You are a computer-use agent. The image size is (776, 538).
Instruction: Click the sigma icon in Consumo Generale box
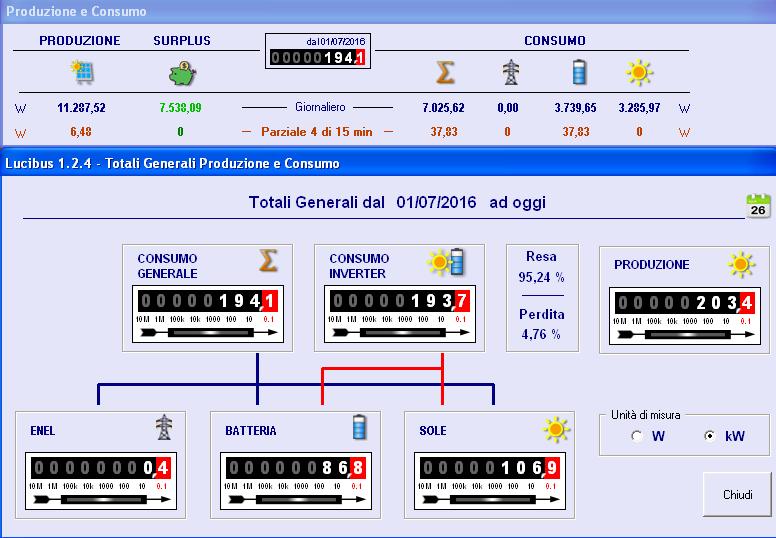(x=267, y=262)
